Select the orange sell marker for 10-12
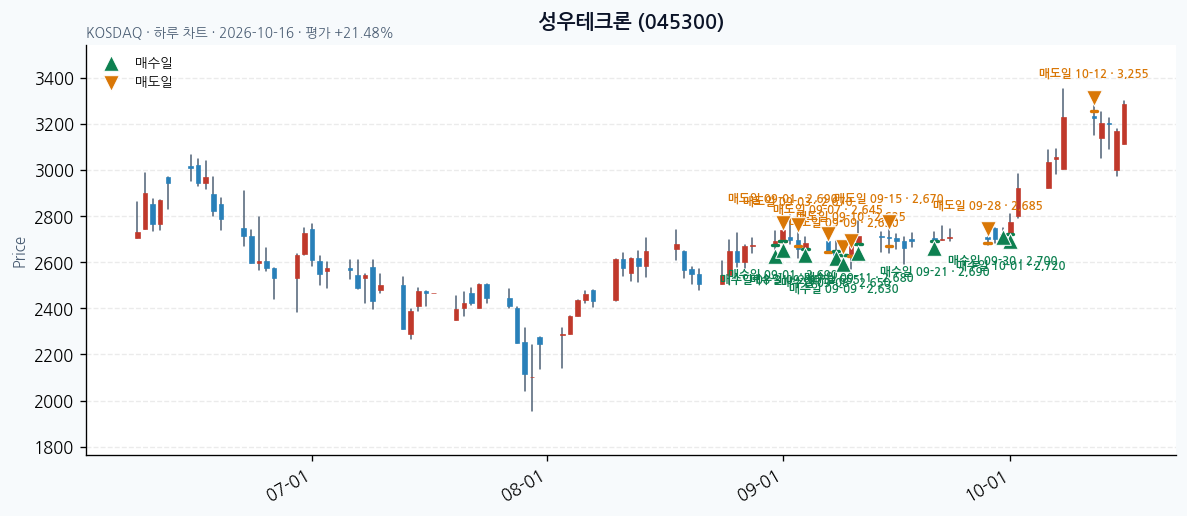The height and width of the screenshot is (516, 1187). click(1094, 98)
